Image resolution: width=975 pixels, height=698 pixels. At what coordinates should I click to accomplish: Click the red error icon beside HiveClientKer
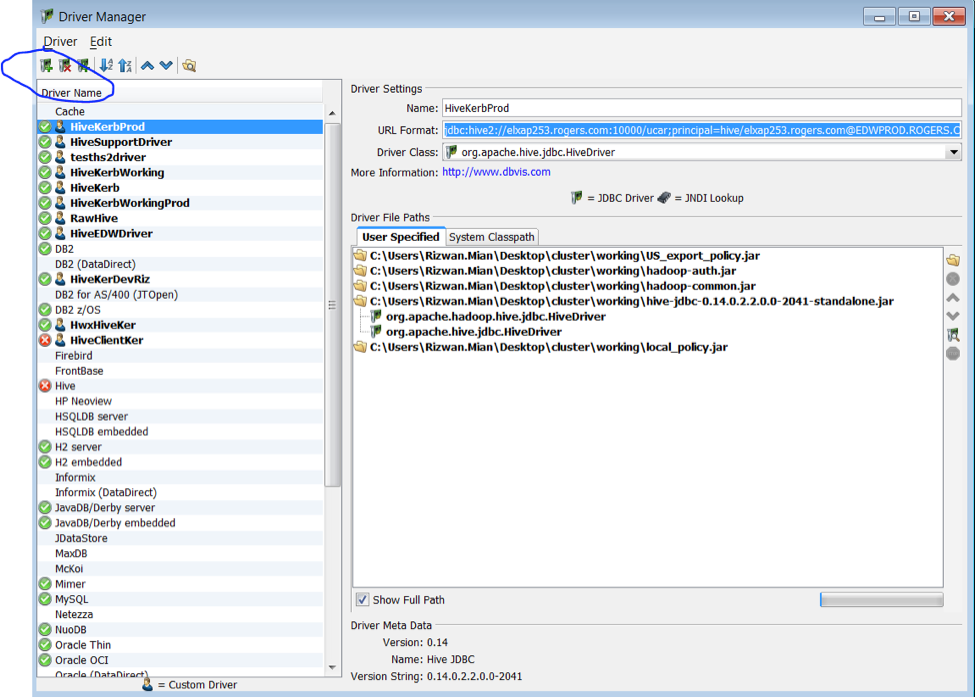(45, 340)
